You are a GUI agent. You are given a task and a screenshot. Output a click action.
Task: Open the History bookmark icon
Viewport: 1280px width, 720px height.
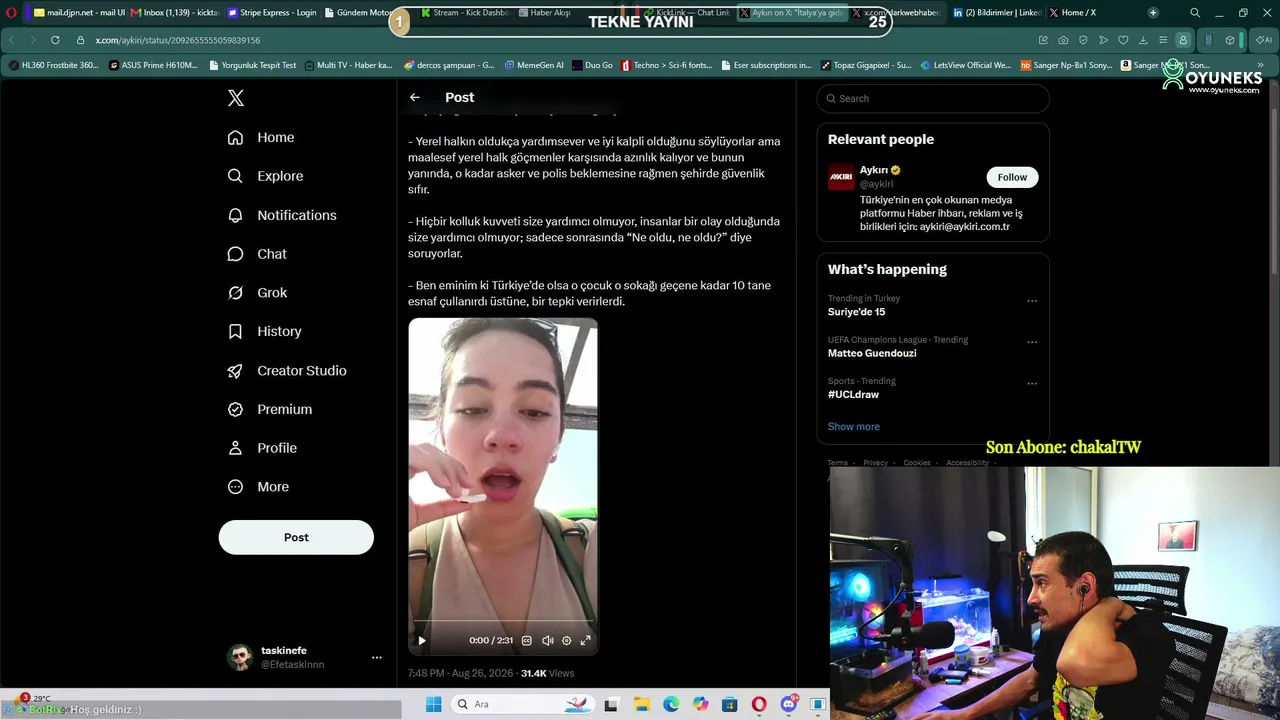[235, 331]
